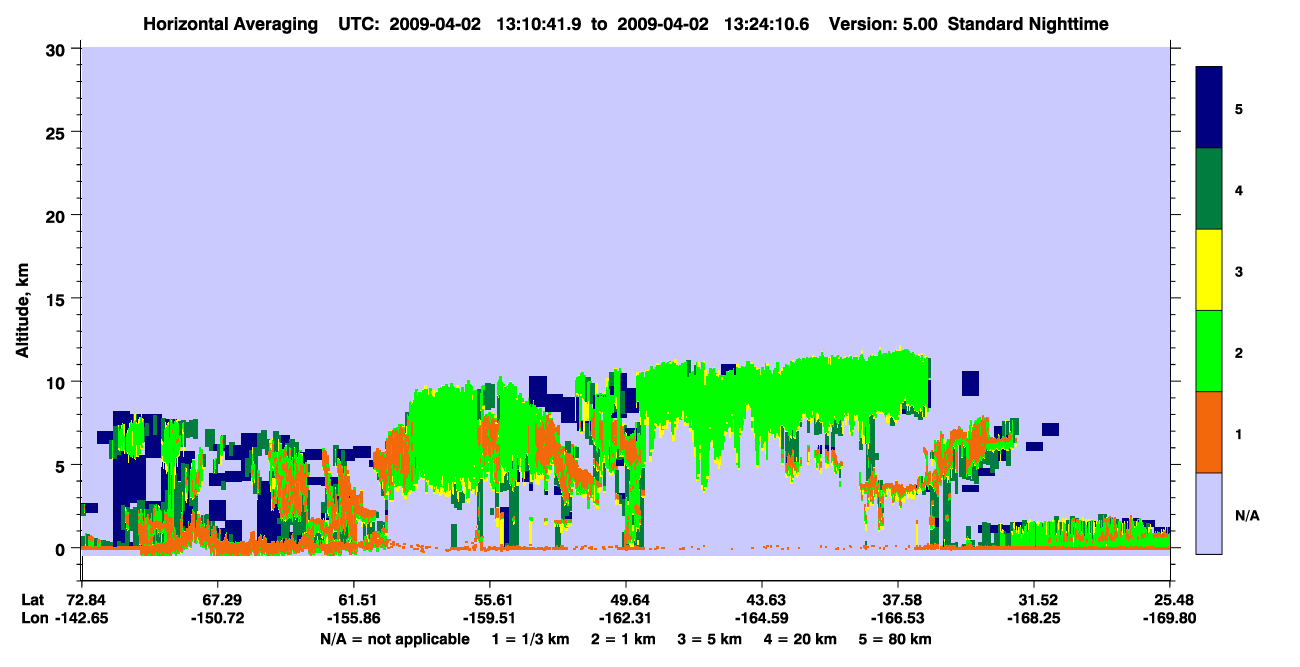This screenshot has width=1300, height=667.
Task: Click the dark green 4 colorbar segment
Action: (1209, 189)
